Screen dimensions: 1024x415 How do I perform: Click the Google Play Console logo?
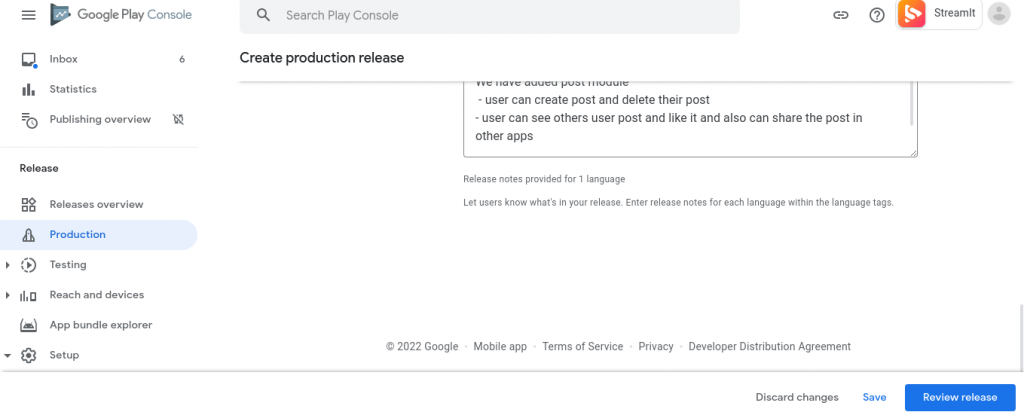[121, 15]
